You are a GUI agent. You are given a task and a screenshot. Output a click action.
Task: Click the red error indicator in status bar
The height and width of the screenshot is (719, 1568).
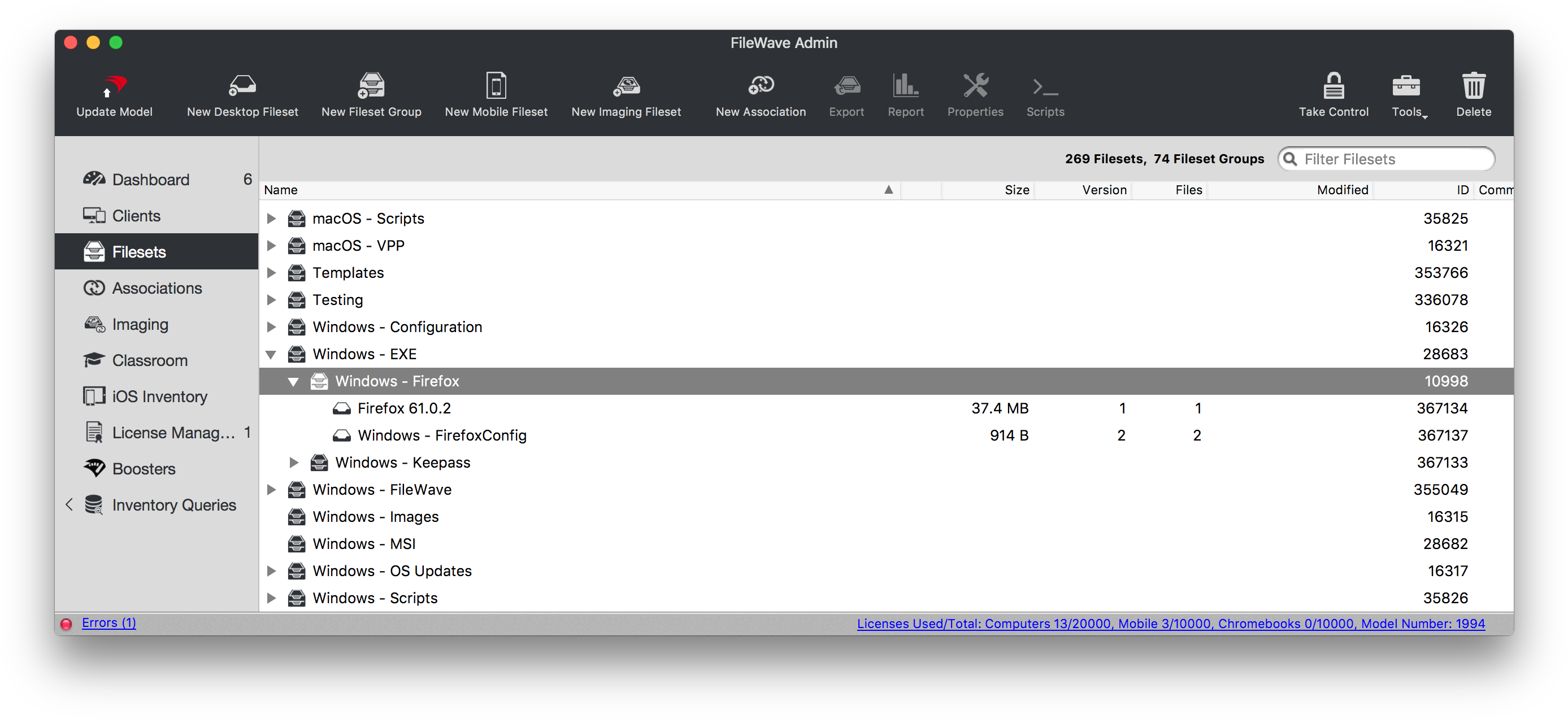click(x=66, y=624)
